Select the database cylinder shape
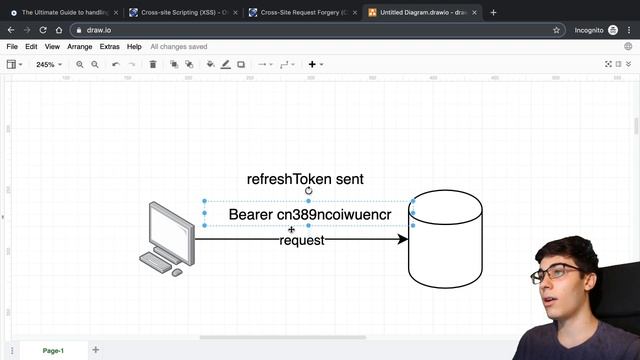Screen dimensions: 640x360 [x=445, y=239]
